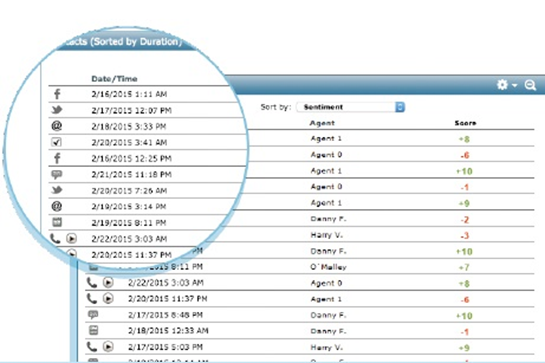Click phone icon for 2/17/2015 5:03 PM

pos(91,346)
